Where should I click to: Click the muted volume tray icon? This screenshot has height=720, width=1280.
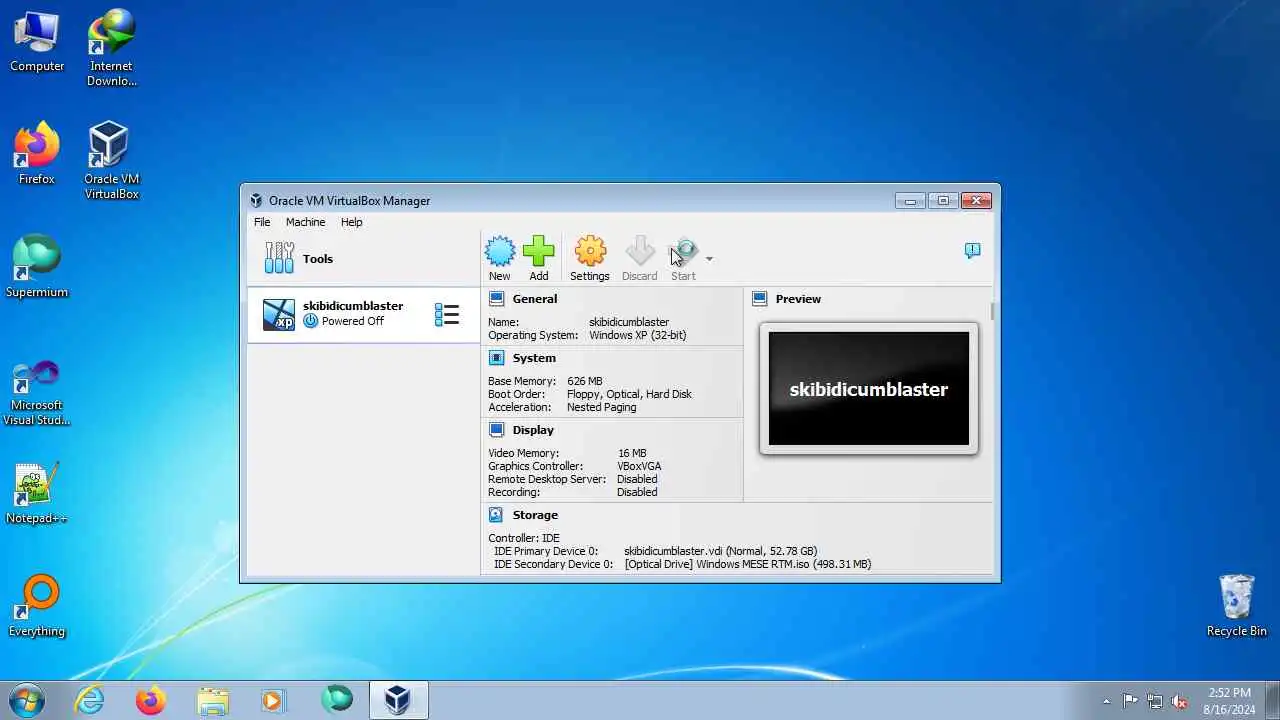[x=1180, y=701]
